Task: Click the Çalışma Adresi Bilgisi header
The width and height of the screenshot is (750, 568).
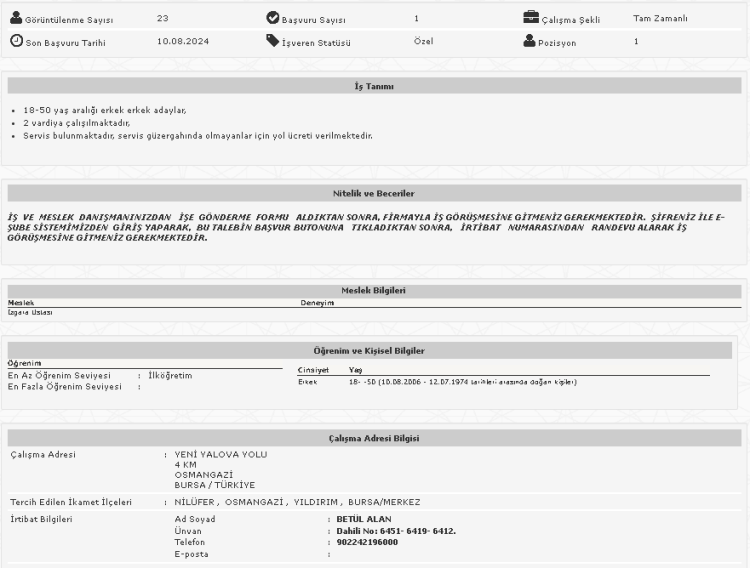Action: coord(374,438)
